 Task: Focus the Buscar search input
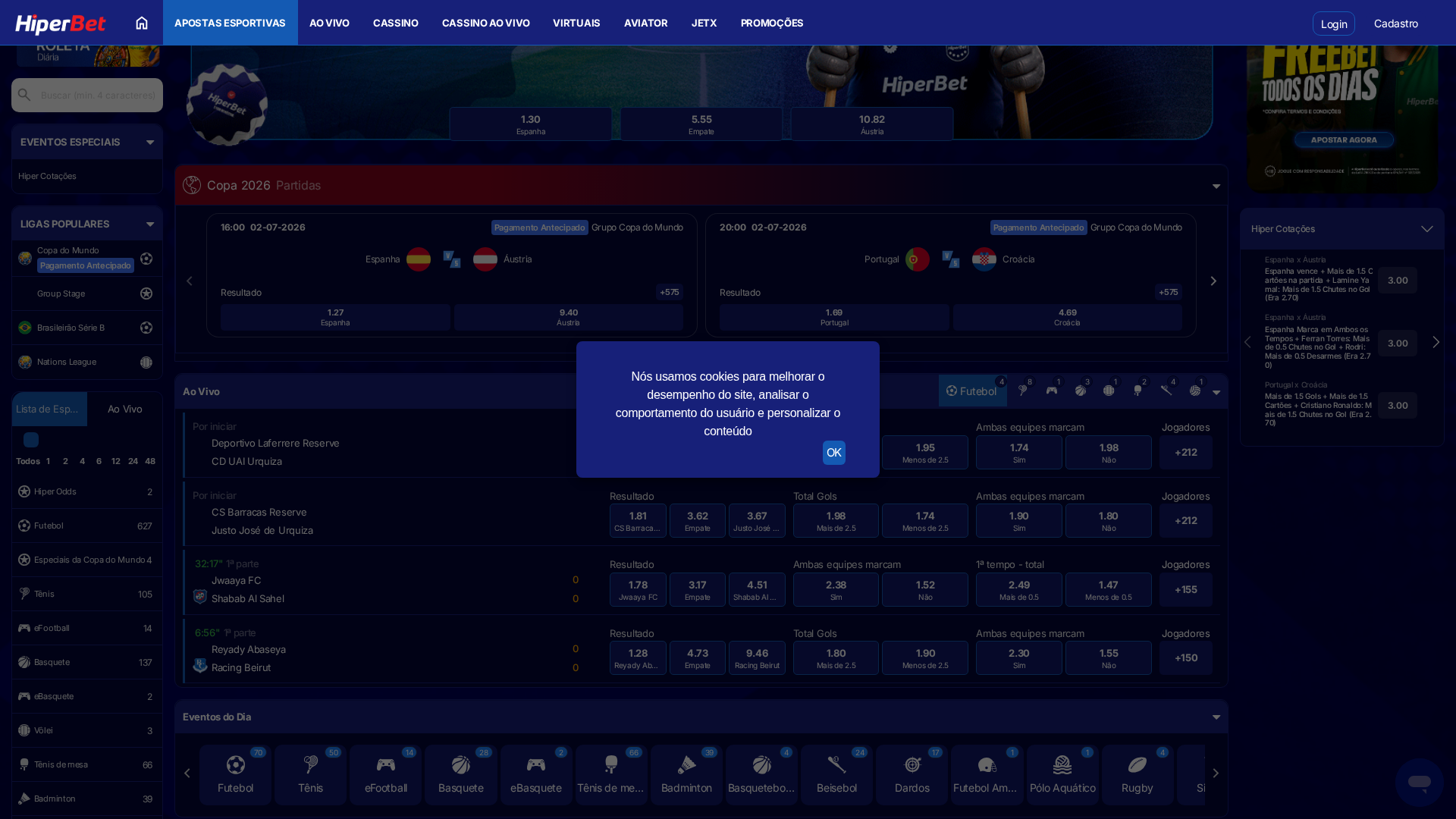click(87, 95)
